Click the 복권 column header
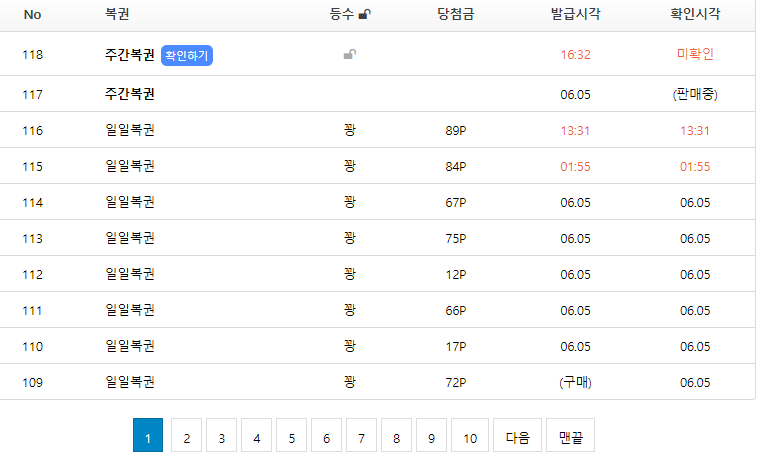This screenshot has height=465, width=759. 117,14
